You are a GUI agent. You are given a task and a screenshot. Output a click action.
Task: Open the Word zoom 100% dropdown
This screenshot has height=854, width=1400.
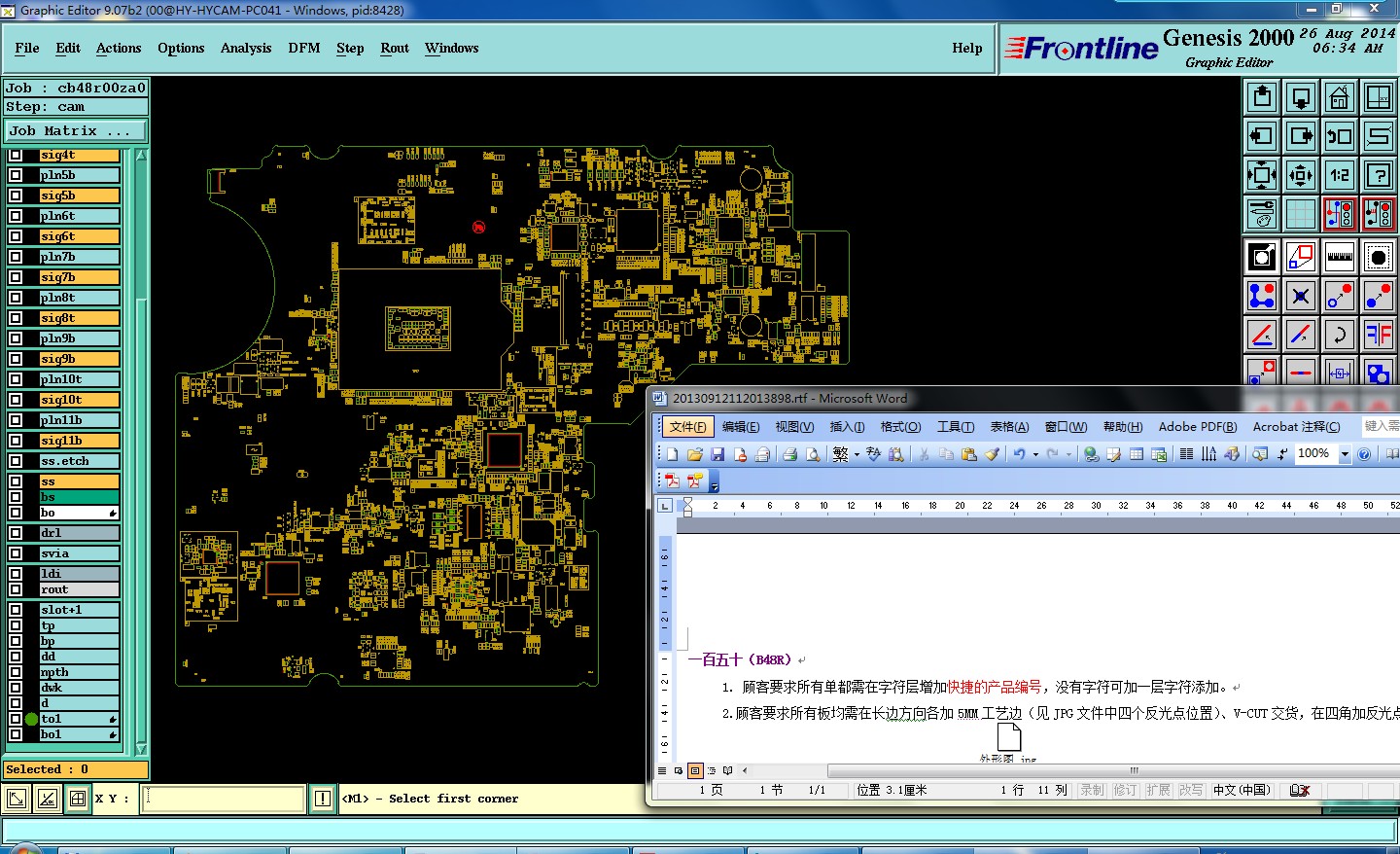(1345, 454)
